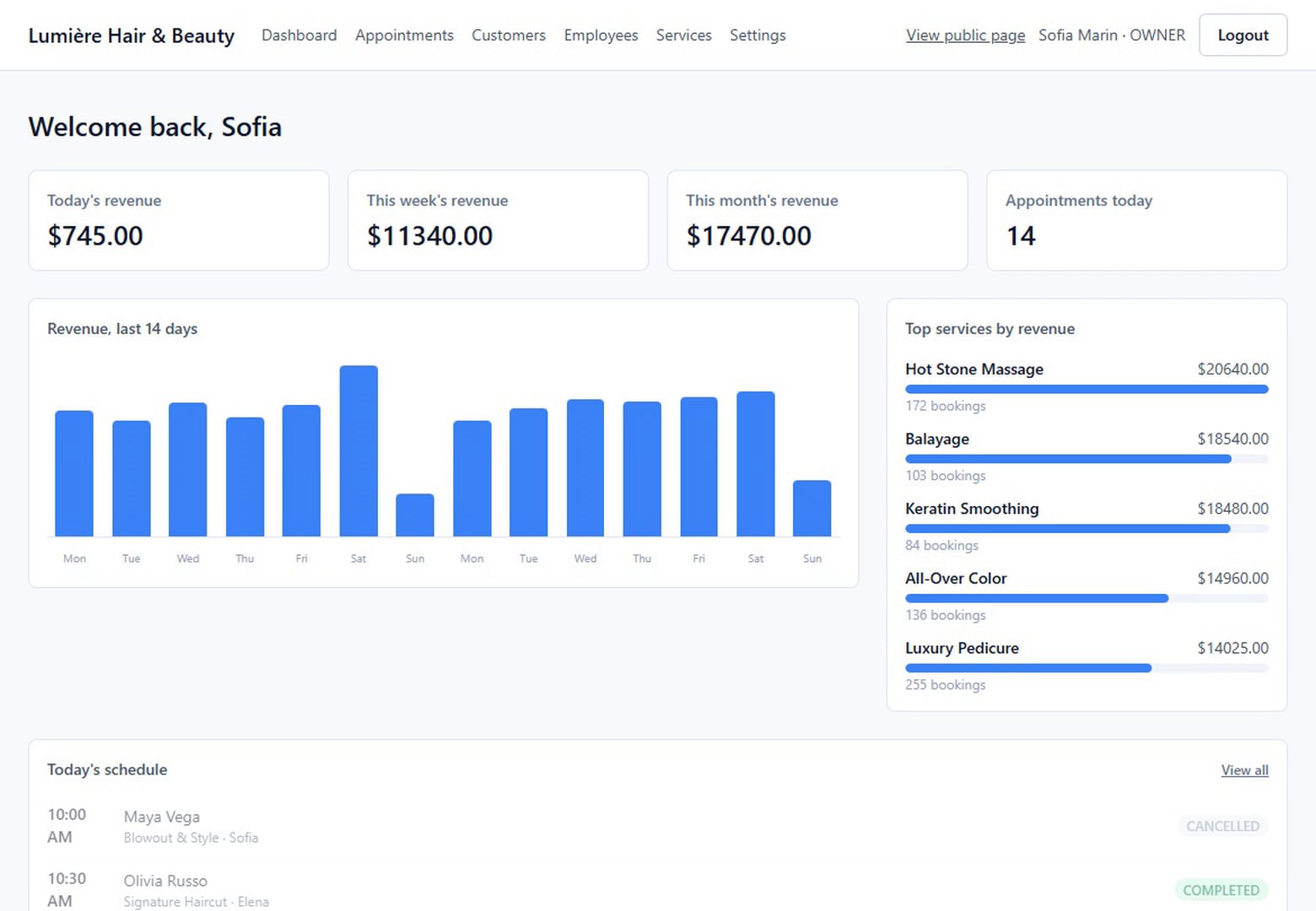Click the 255 bookings label

click(946, 685)
